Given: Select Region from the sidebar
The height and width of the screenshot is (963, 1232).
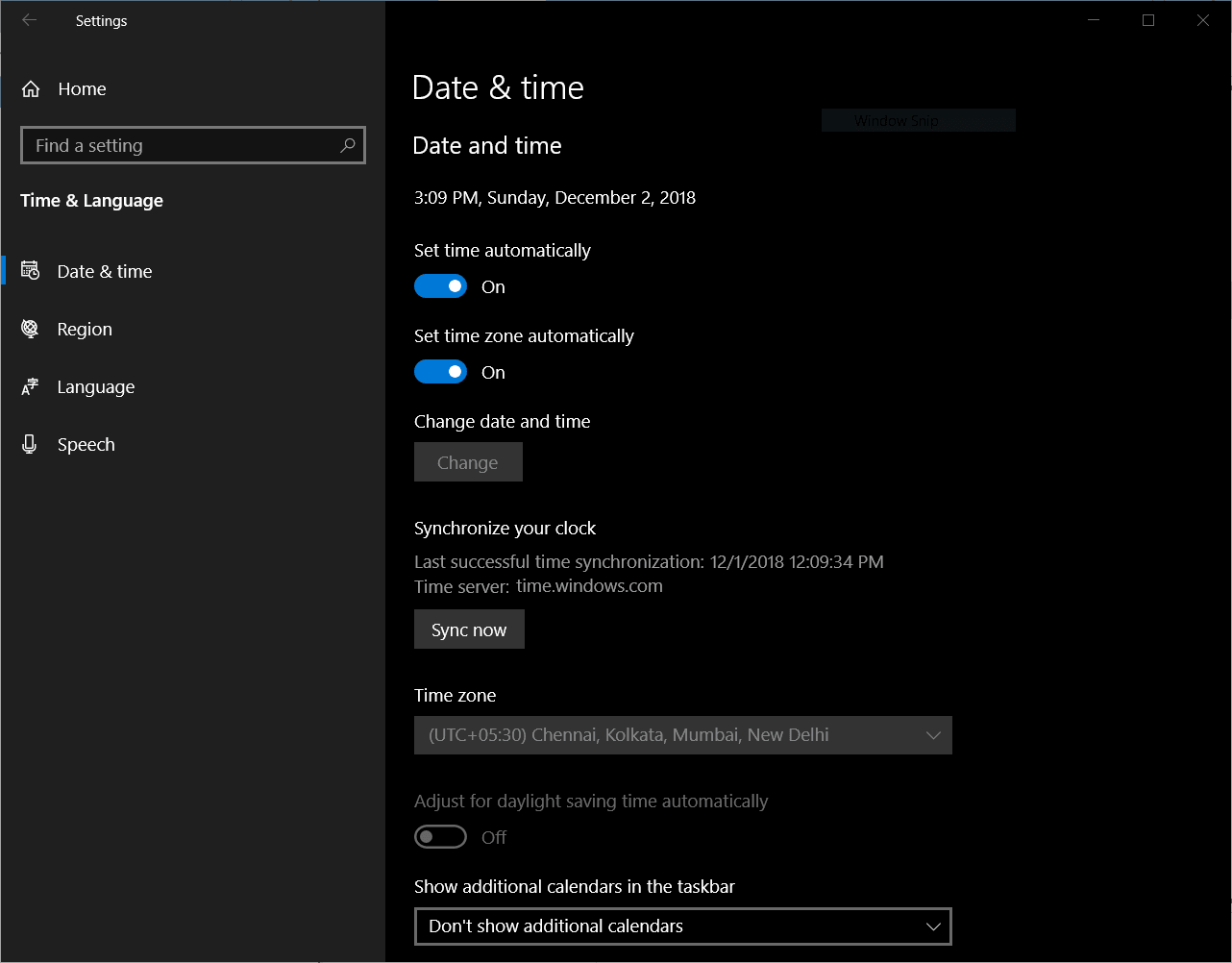Looking at the screenshot, I should tap(85, 329).
